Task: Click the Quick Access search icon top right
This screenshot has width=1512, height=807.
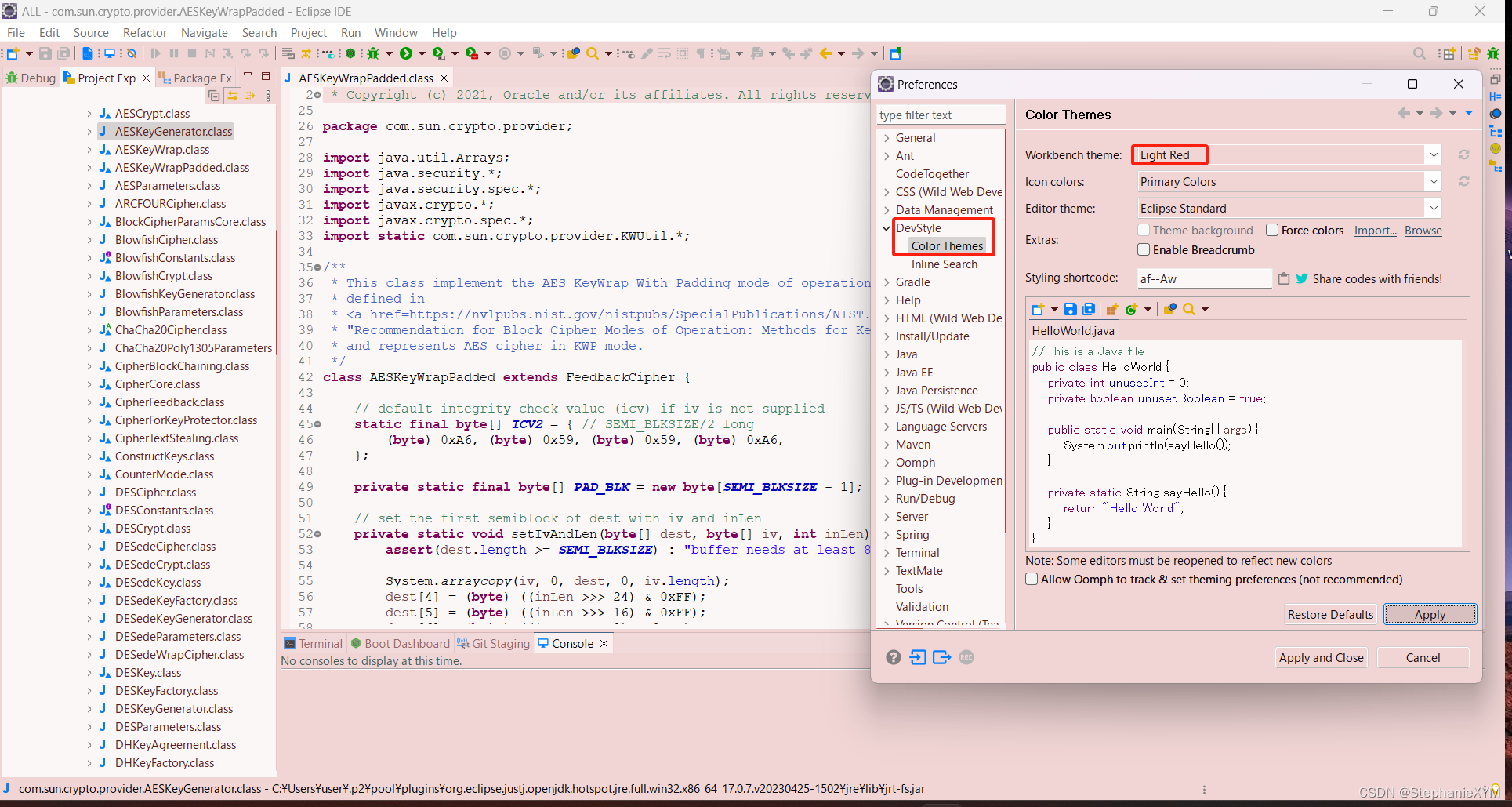Action: (1420, 53)
